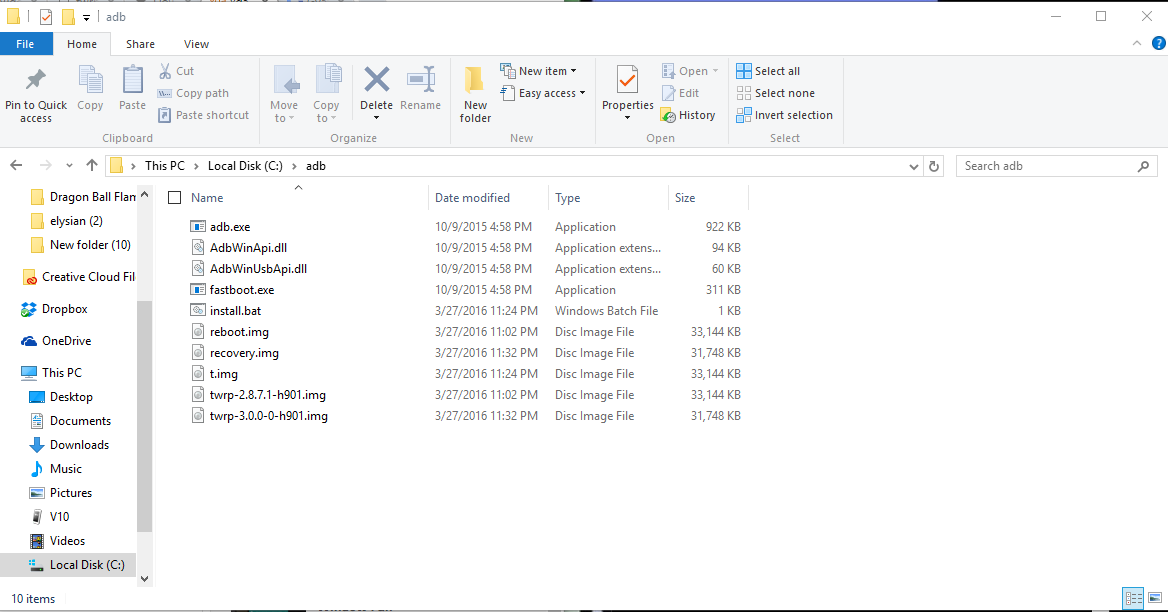Viewport: 1168px width, 612px height.
Task: Click the Invert selection button
Action: click(784, 114)
